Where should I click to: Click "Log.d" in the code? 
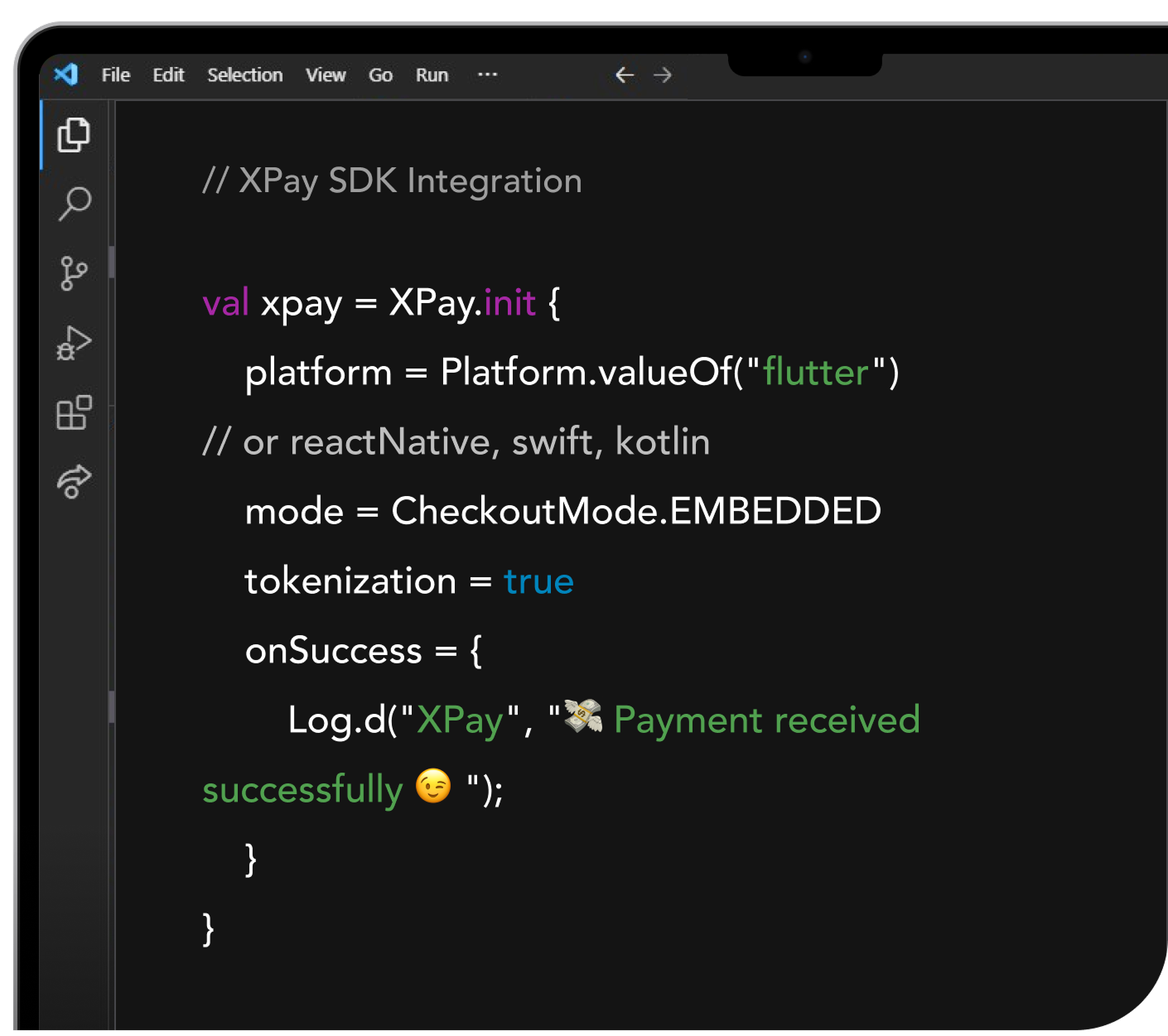click(x=337, y=720)
